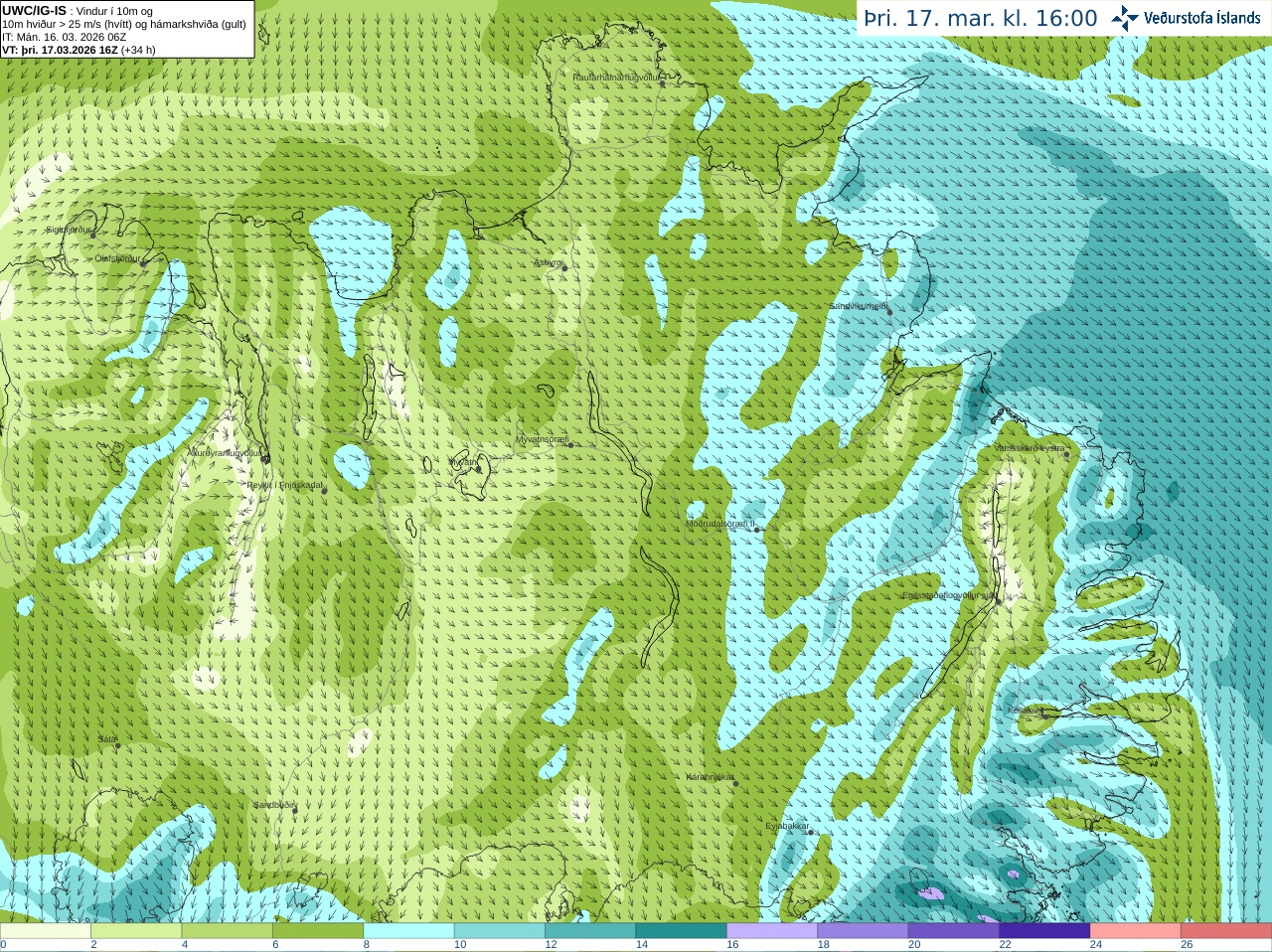Viewport: 1272px width, 952px height.
Task: Click the Ásbyrgi station marker
Action: point(564,268)
